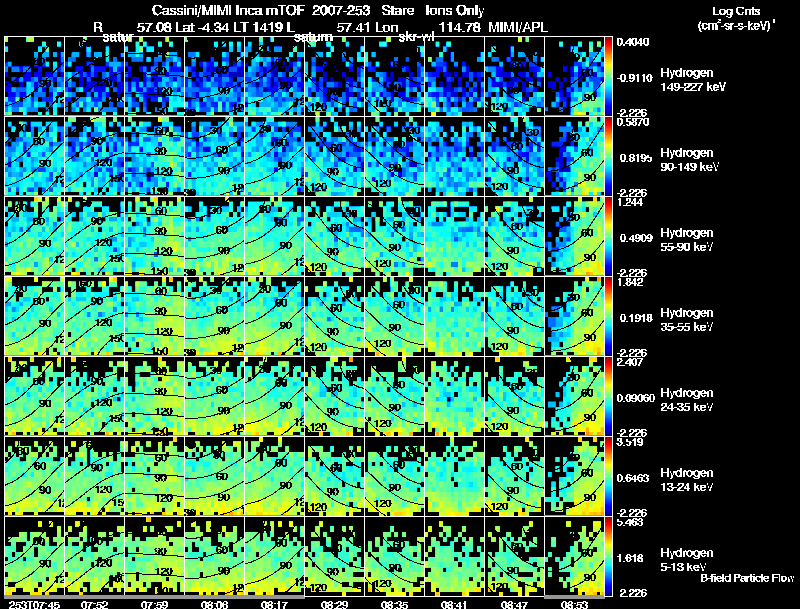Click the colorbar midpoint value '1.618'
Image resolution: width=800 pixels, height=609 pixels.
point(630,559)
